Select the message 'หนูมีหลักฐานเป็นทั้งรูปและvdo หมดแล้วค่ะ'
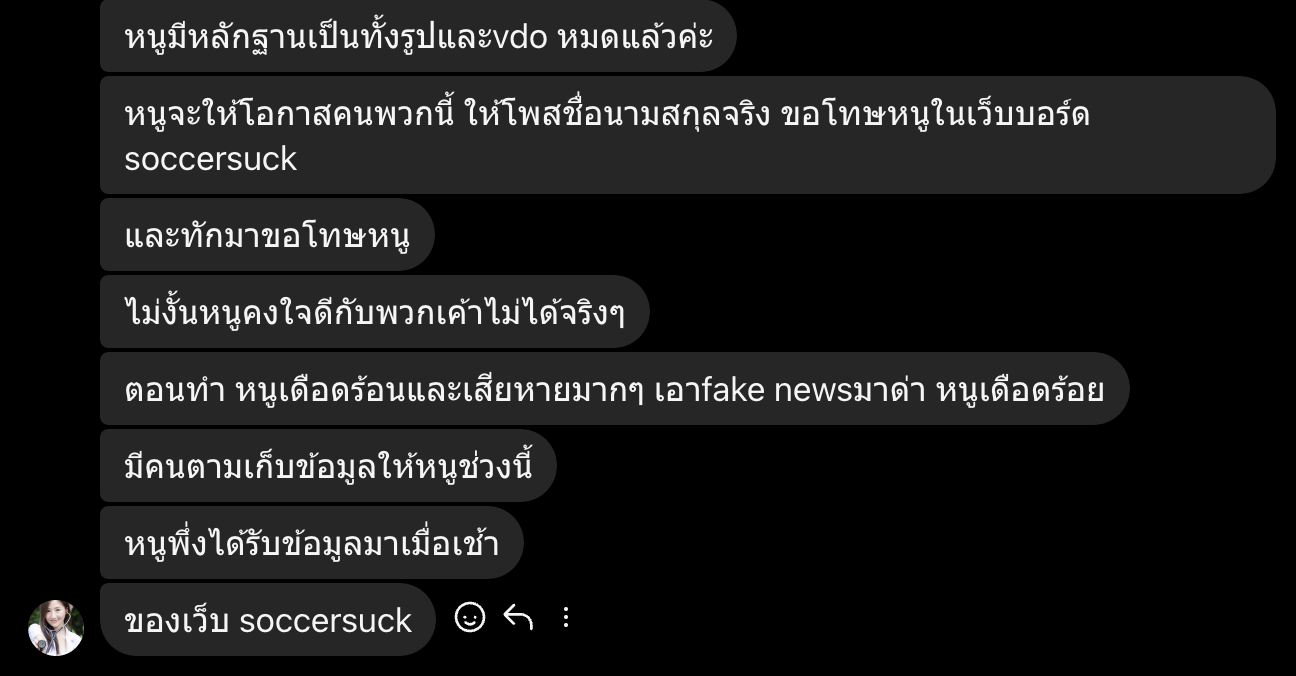 [418, 36]
